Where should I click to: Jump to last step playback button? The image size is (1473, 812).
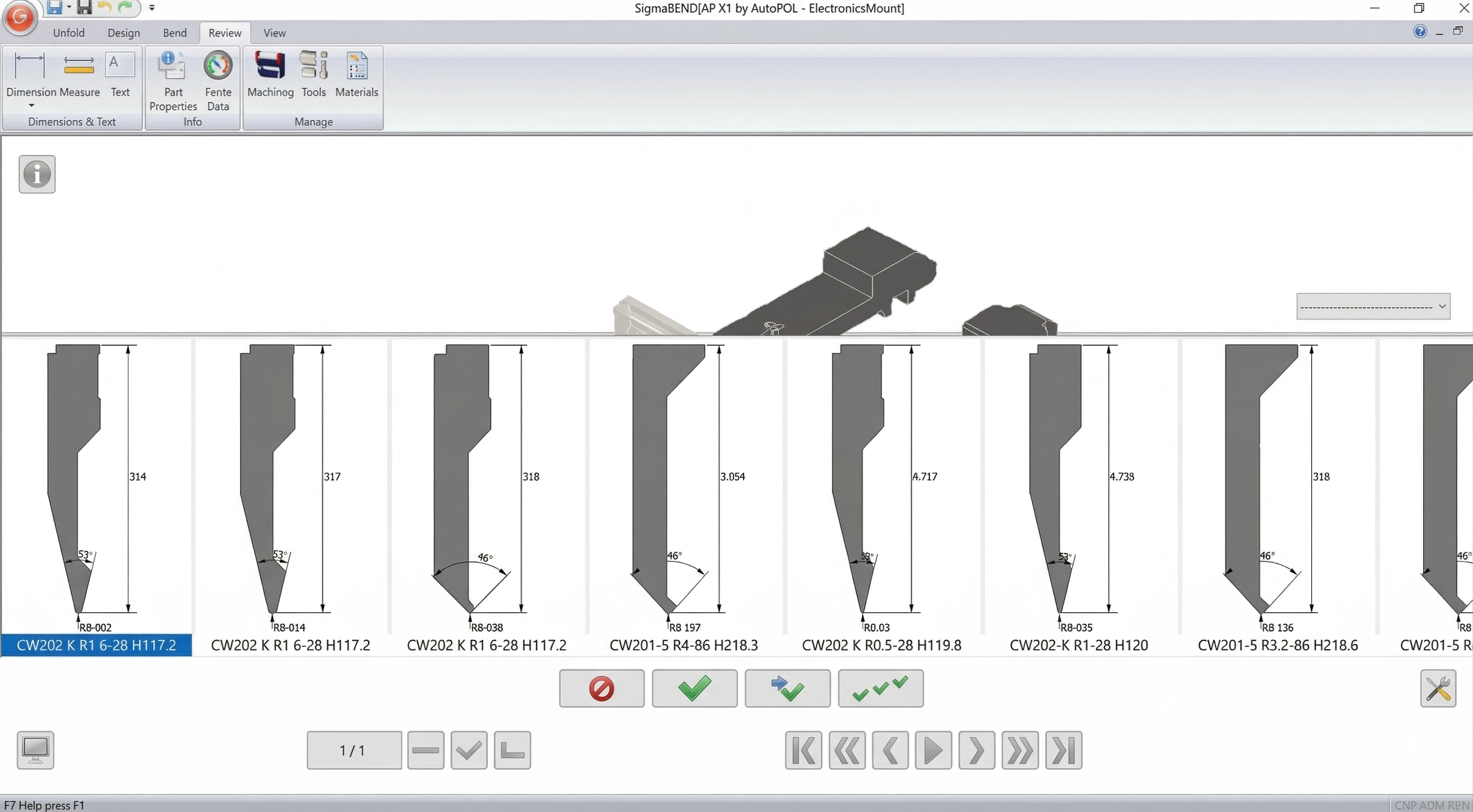[1064, 750]
